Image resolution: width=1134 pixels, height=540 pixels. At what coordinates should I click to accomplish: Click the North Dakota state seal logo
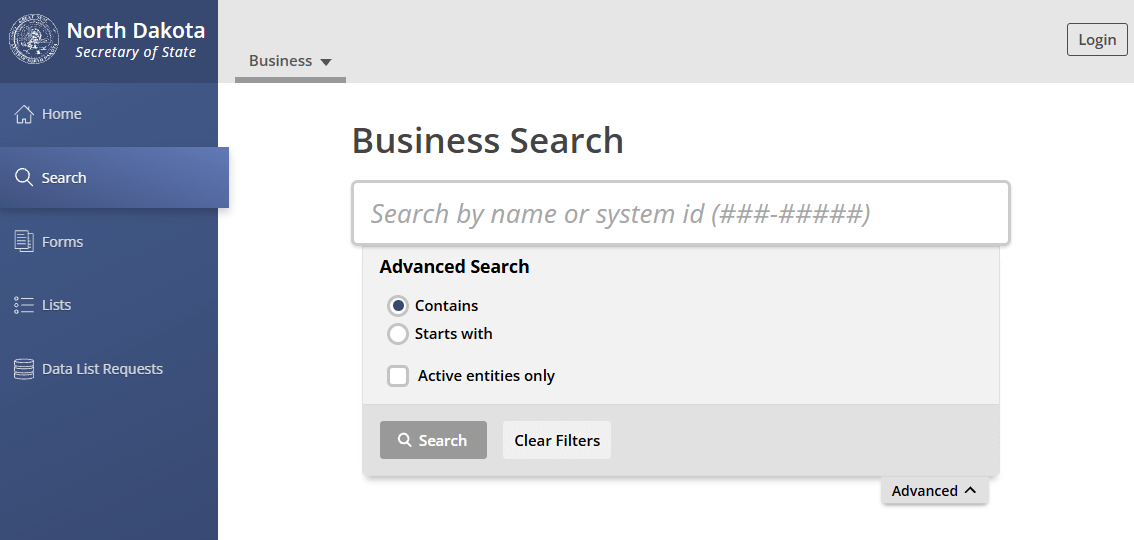tap(34, 40)
